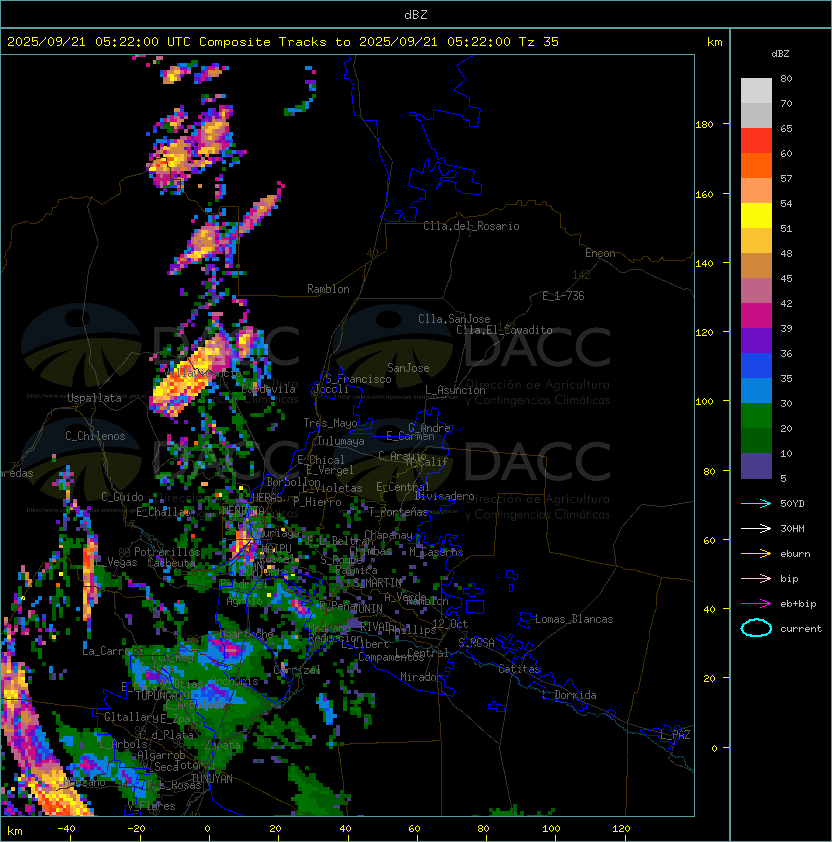832x842 pixels.
Task: Pick the bright yellow 51-54 dBZ swatch
Action: pyautogui.click(x=756, y=216)
